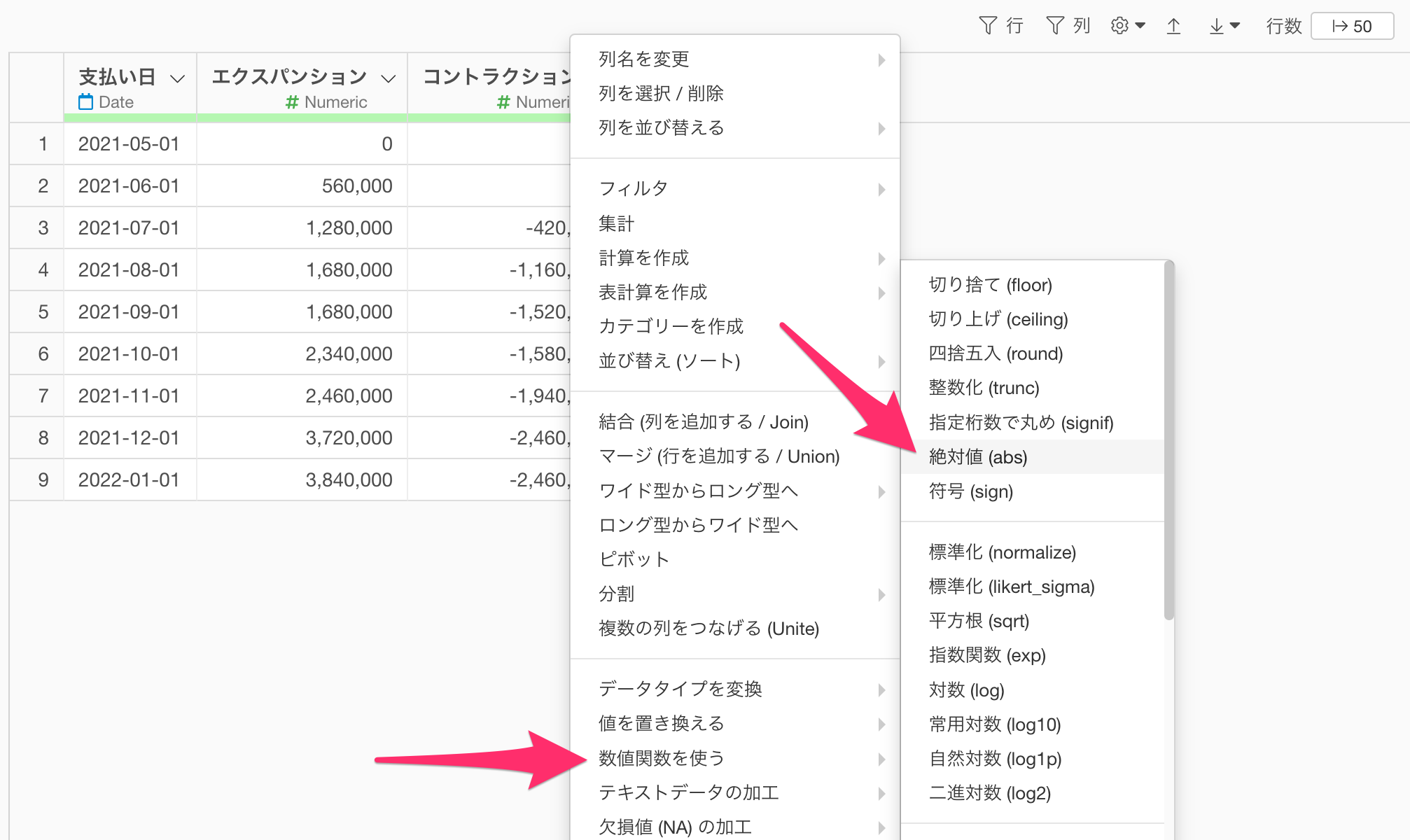Viewport: 1410px width, 840px height.
Task: Open データタイプを変換 submenu
Action: 735,689
